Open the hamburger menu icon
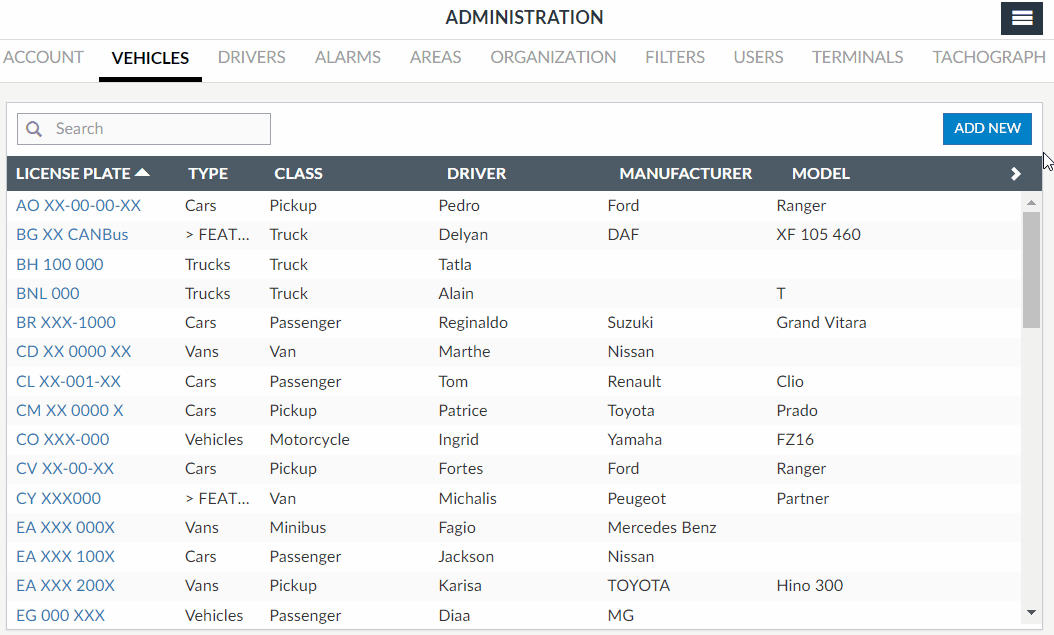This screenshot has height=635, width=1054. coord(1022,18)
